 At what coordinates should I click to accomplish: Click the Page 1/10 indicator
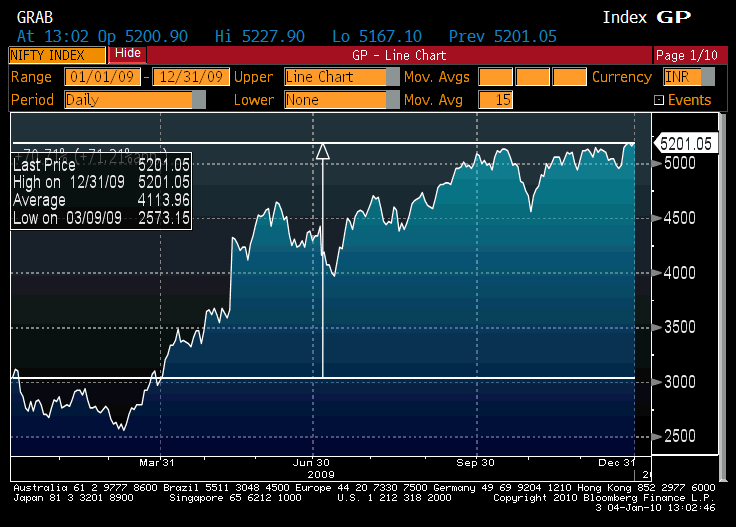[x=684, y=55]
